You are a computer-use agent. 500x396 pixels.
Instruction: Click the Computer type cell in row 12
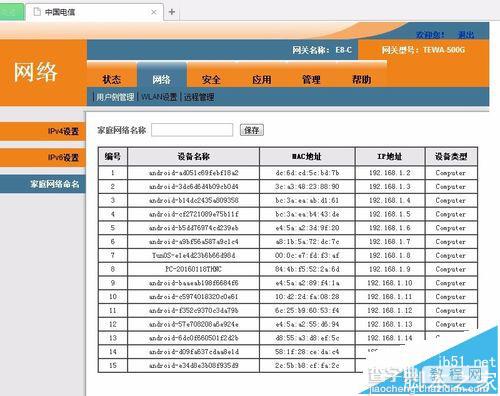[x=451, y=324]
